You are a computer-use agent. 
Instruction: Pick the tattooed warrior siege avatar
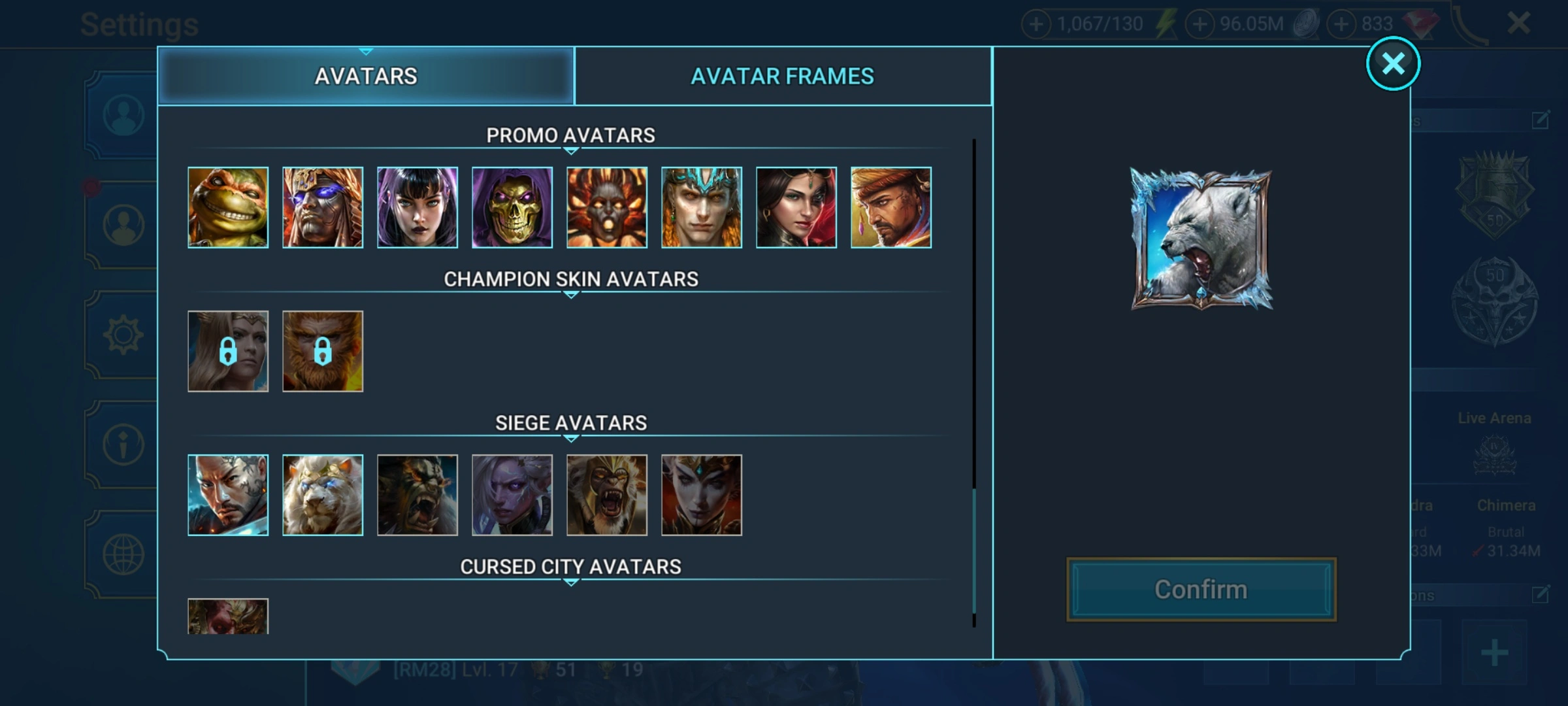[x=228, y=495]
